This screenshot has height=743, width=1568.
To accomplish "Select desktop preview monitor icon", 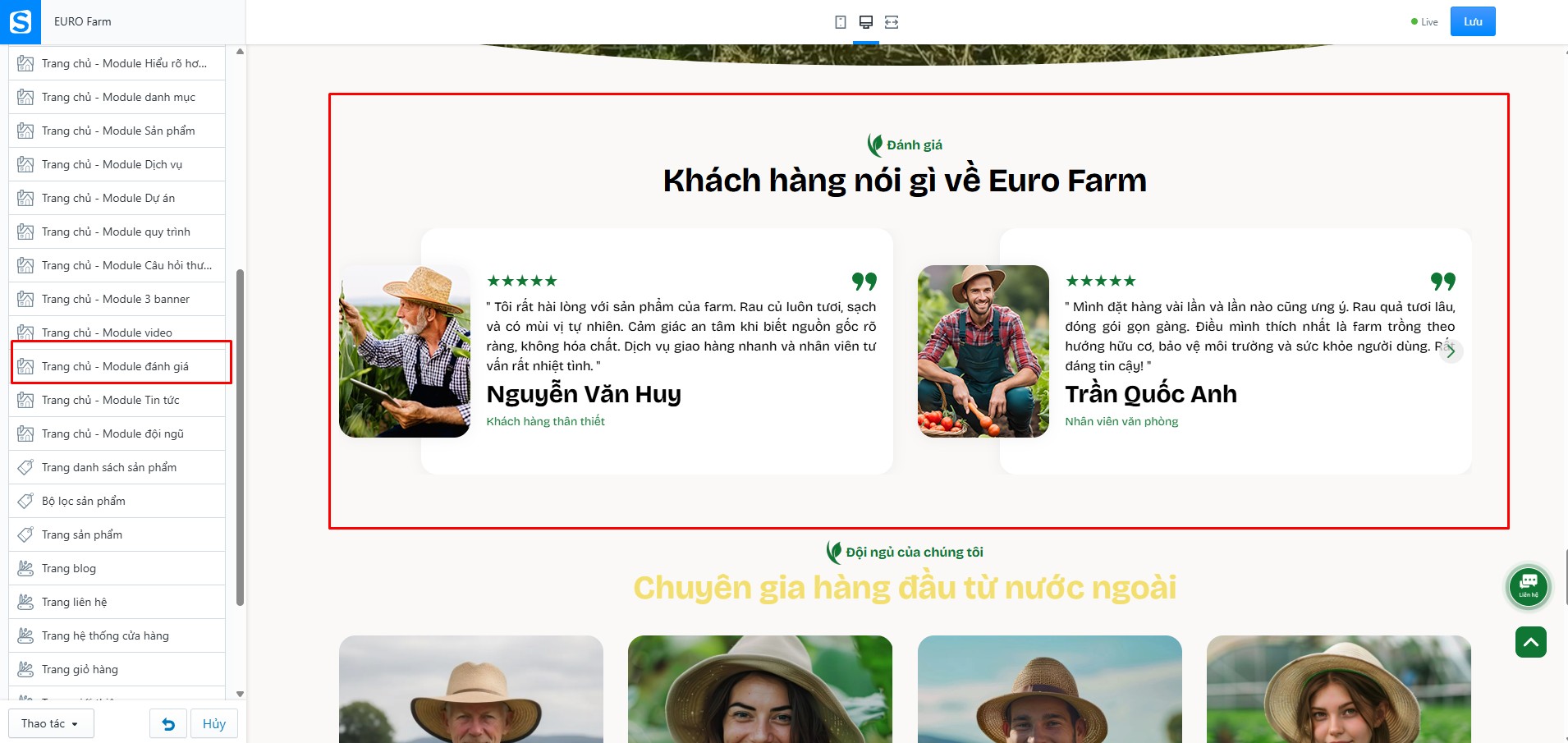I will [866, 22].
